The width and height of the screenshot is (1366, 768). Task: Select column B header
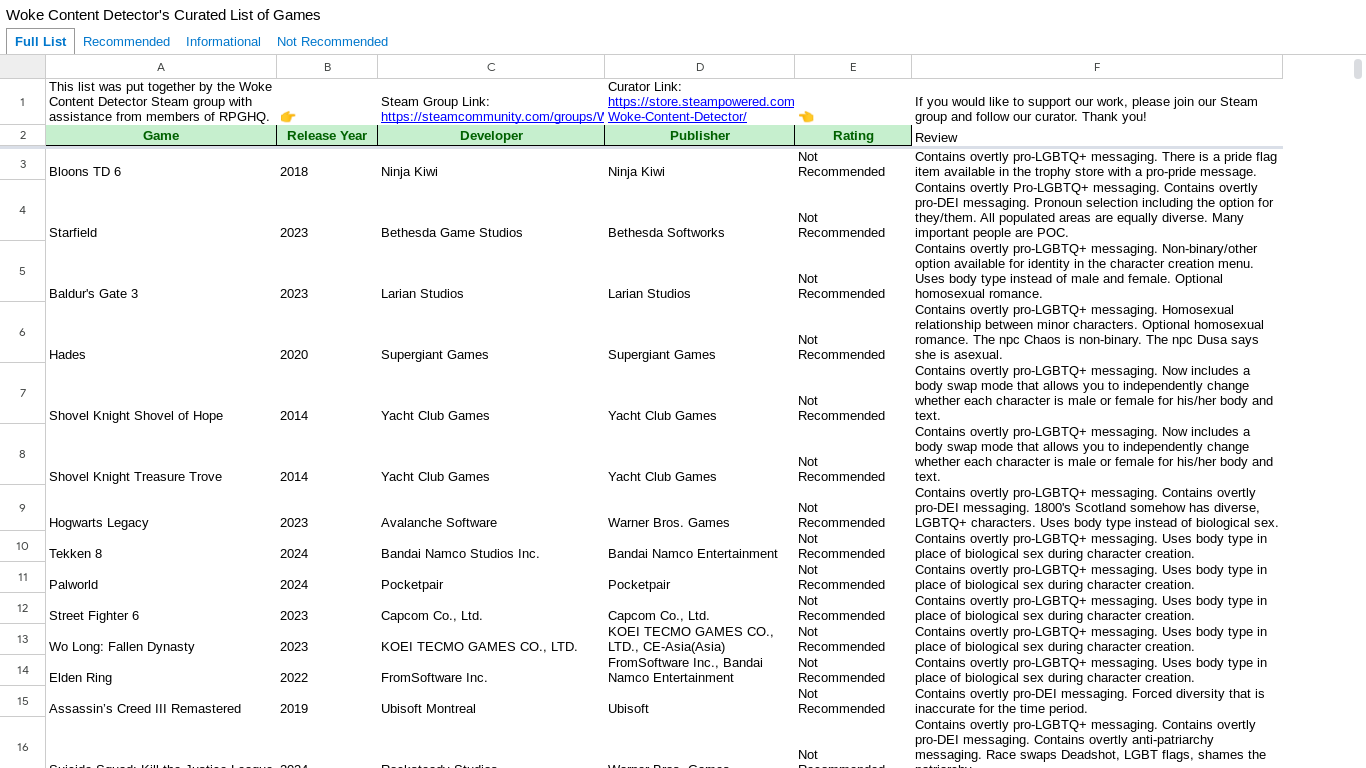327,67
